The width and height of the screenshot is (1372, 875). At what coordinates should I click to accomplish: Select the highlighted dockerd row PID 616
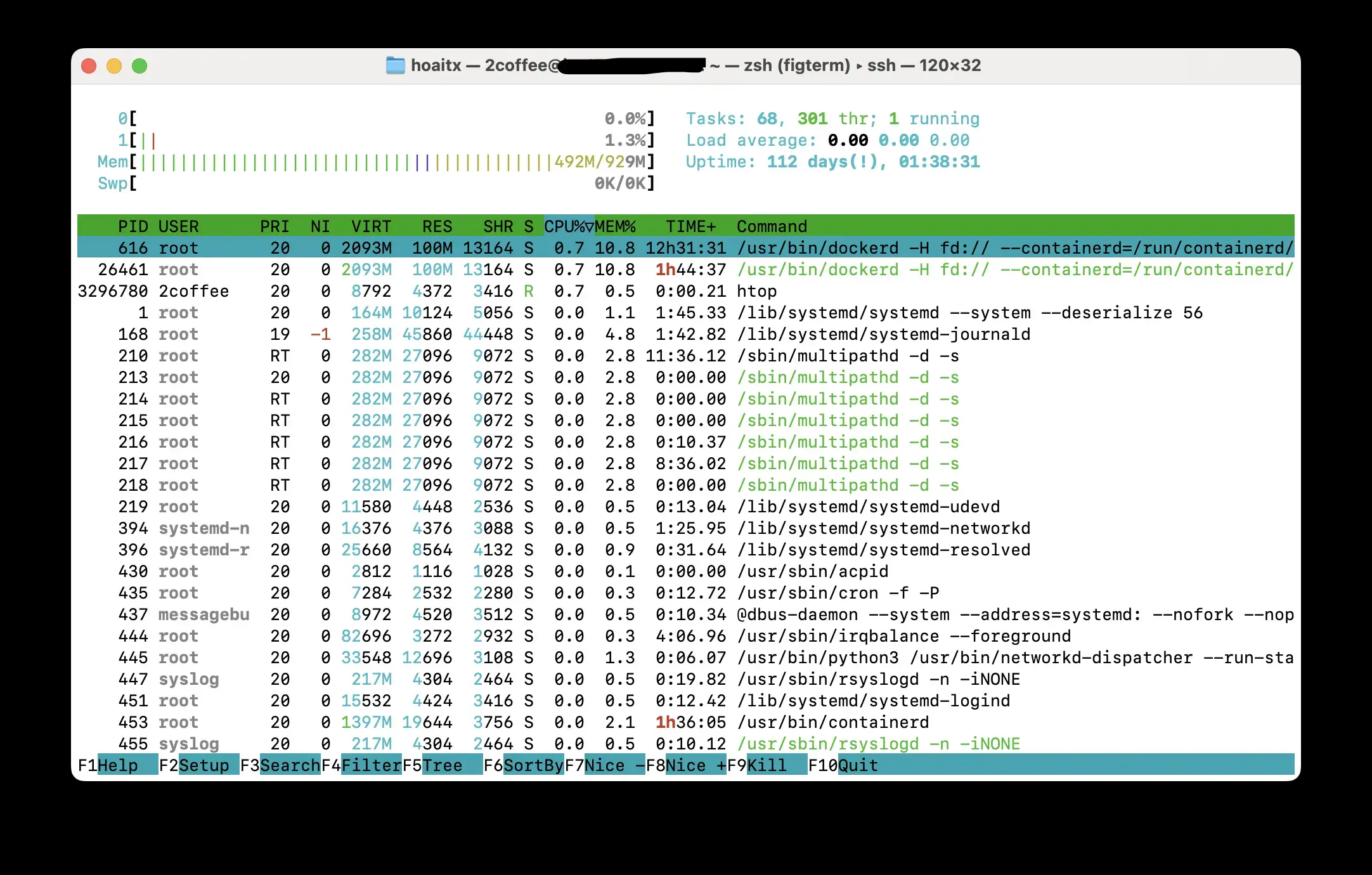[x=685, y=248]
